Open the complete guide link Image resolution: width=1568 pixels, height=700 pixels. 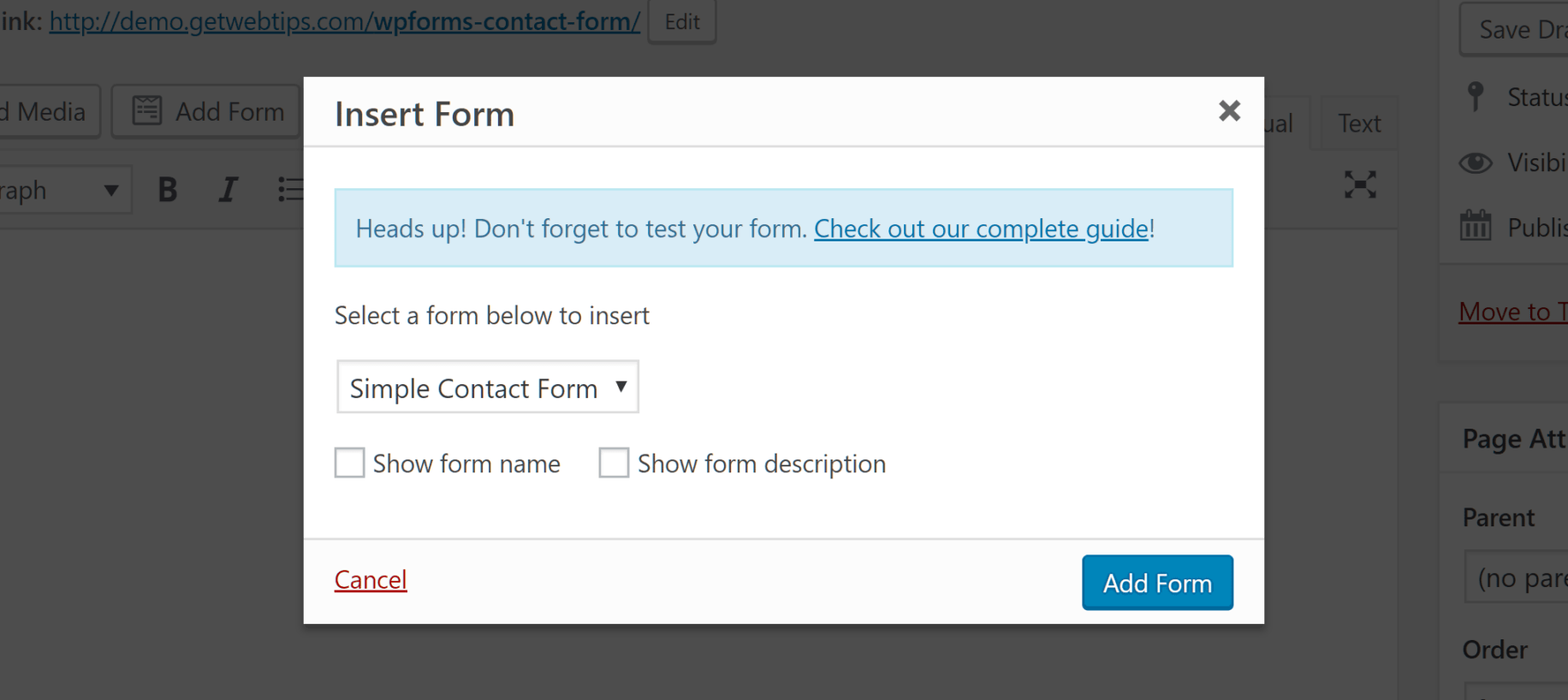[x=981, y=228]
